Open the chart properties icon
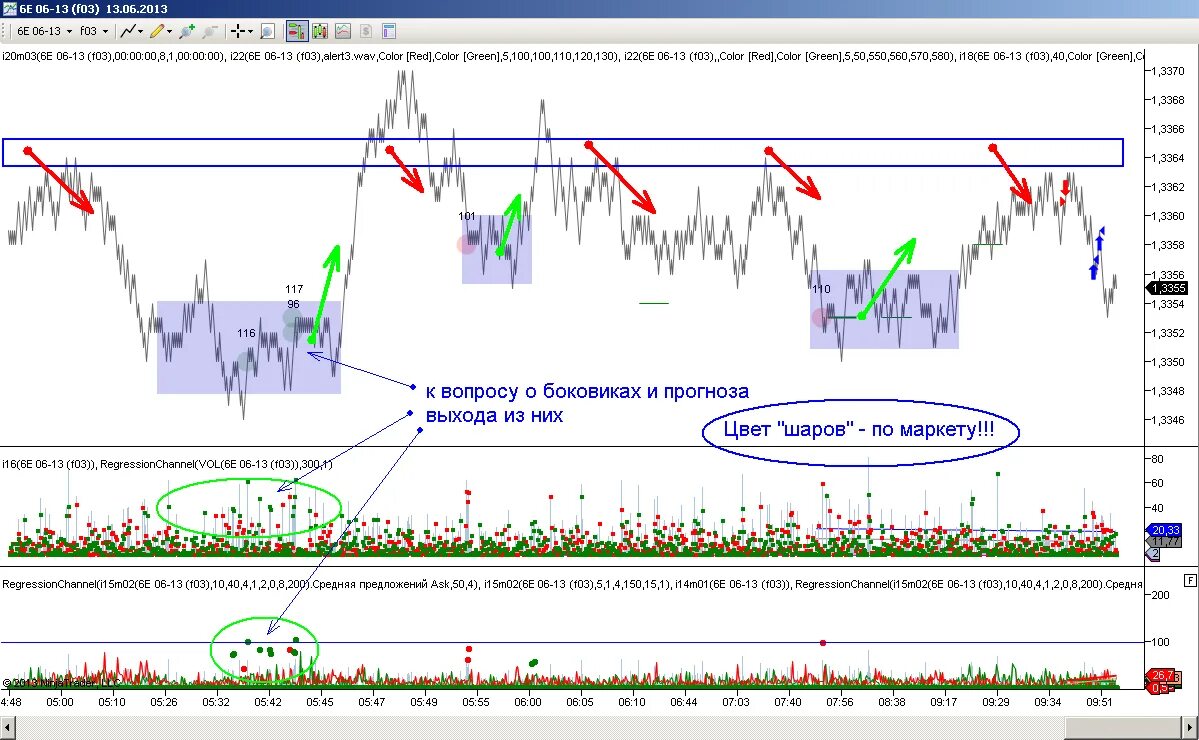Image resolution: width=1199 pixels, height=740 pixels. (x=388, y=31)
